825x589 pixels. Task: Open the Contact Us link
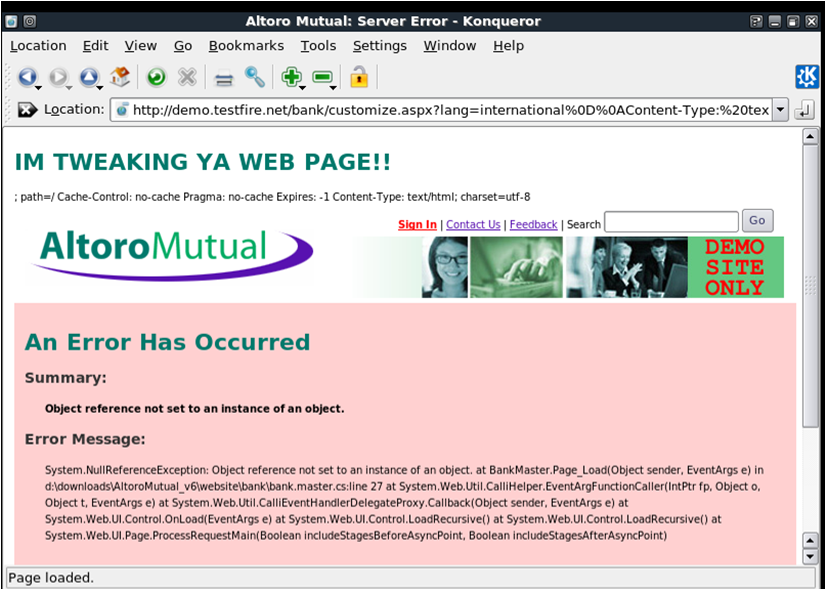click(473, 224)
